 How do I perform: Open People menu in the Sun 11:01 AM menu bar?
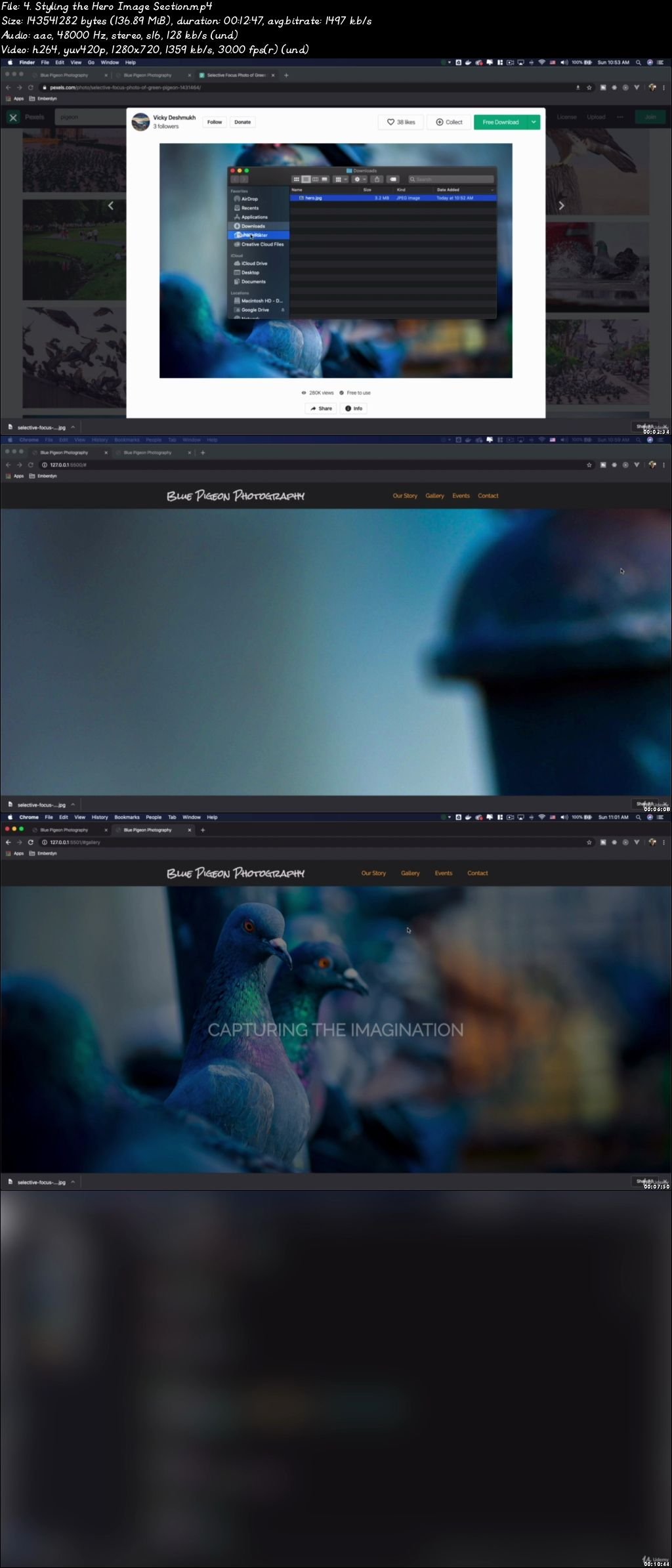click(x=154, y=817)
